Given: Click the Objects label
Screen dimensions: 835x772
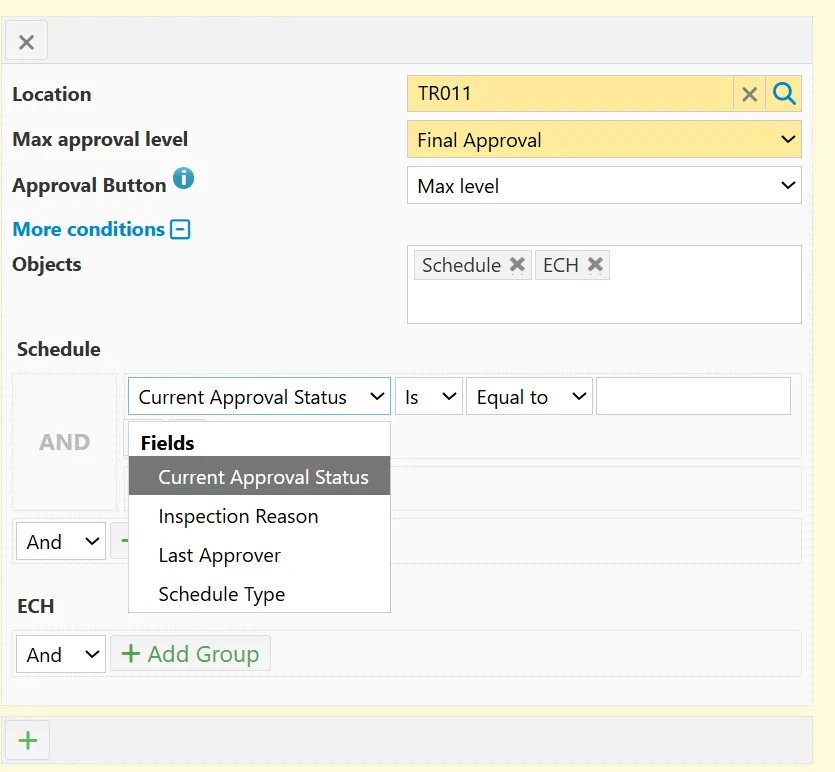Looking at the screenshot, I should (x=47, y=265).
